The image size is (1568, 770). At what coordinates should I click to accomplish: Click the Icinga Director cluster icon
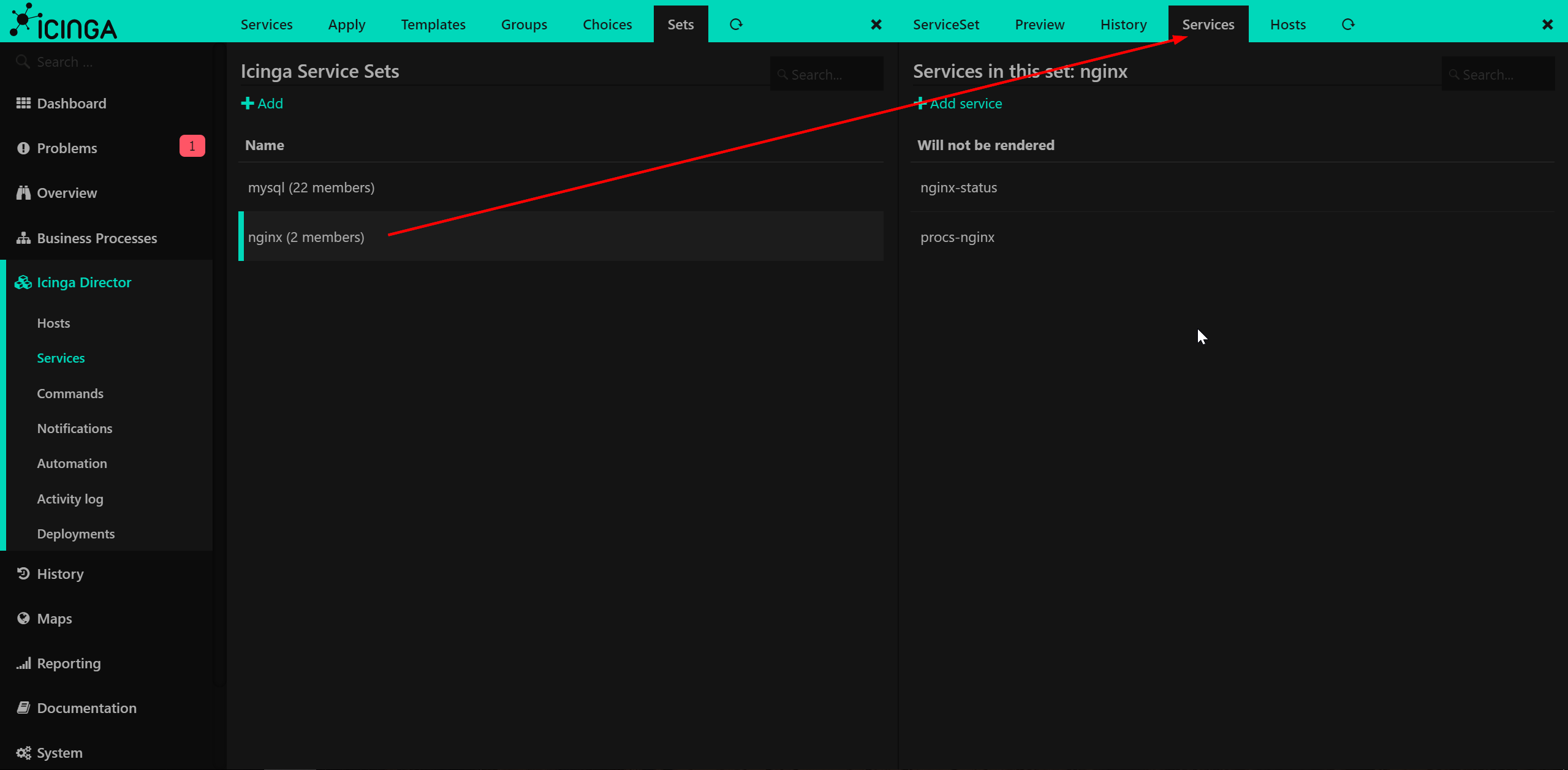point(23,282)
